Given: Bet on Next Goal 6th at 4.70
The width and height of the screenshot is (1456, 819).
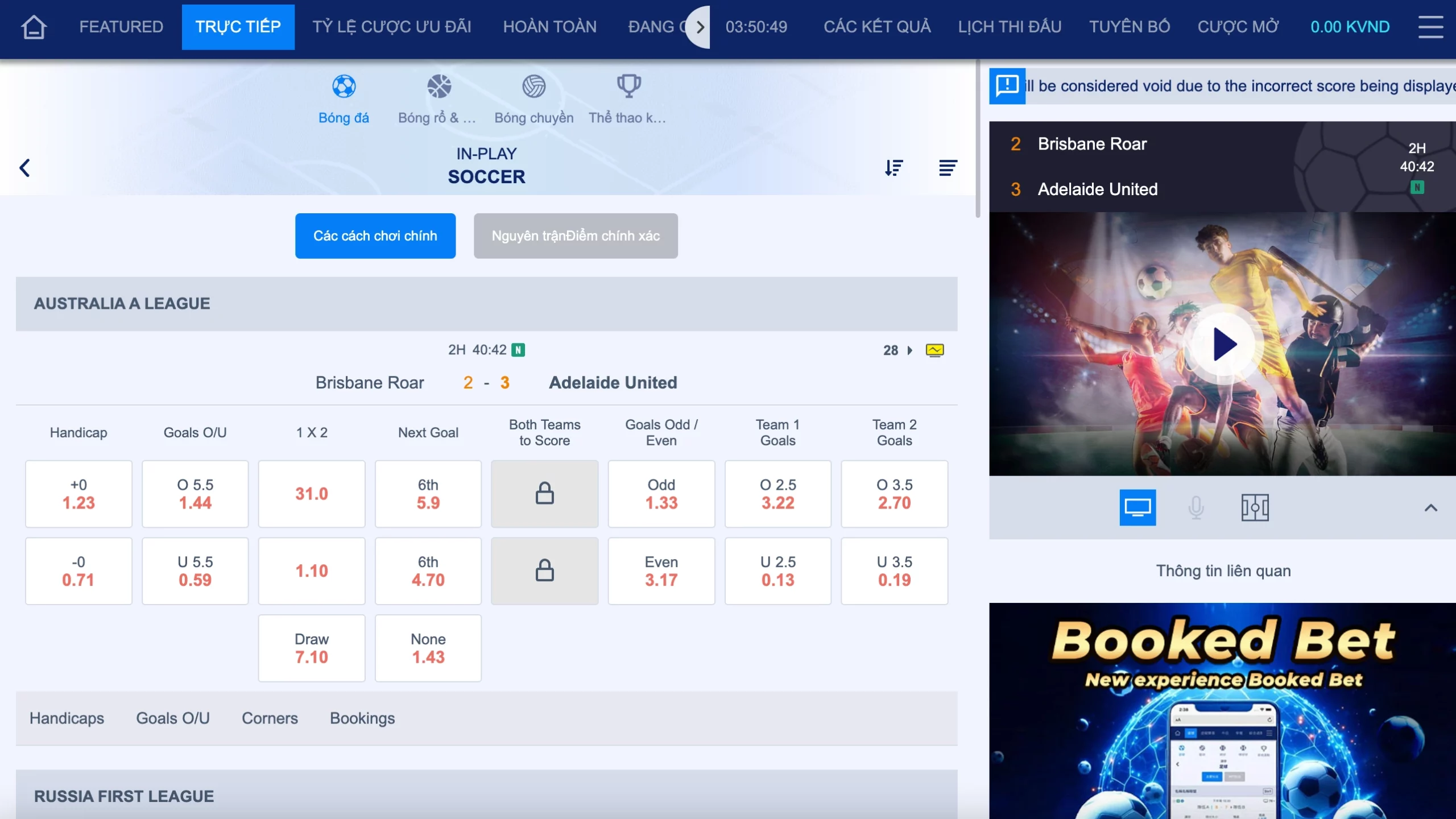Looking at the screenshot, I should point(428,570).
